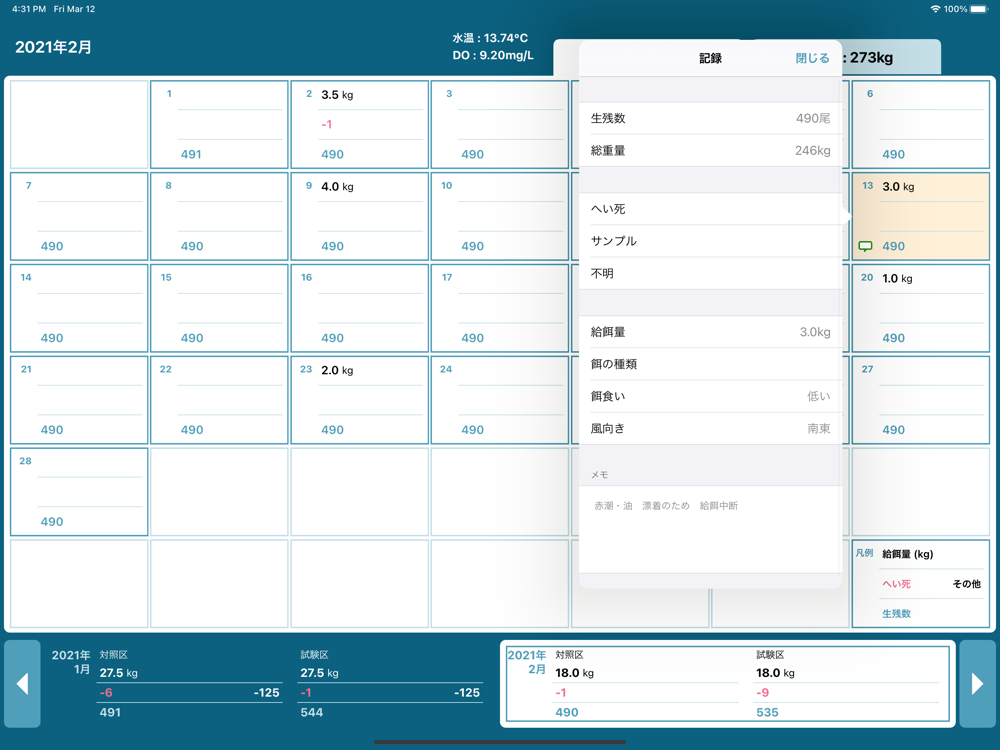The width and height of the screenshot is (1000, 750).
Task: Open February 9 cell with 4.0 kg
Action: [360, 216]
